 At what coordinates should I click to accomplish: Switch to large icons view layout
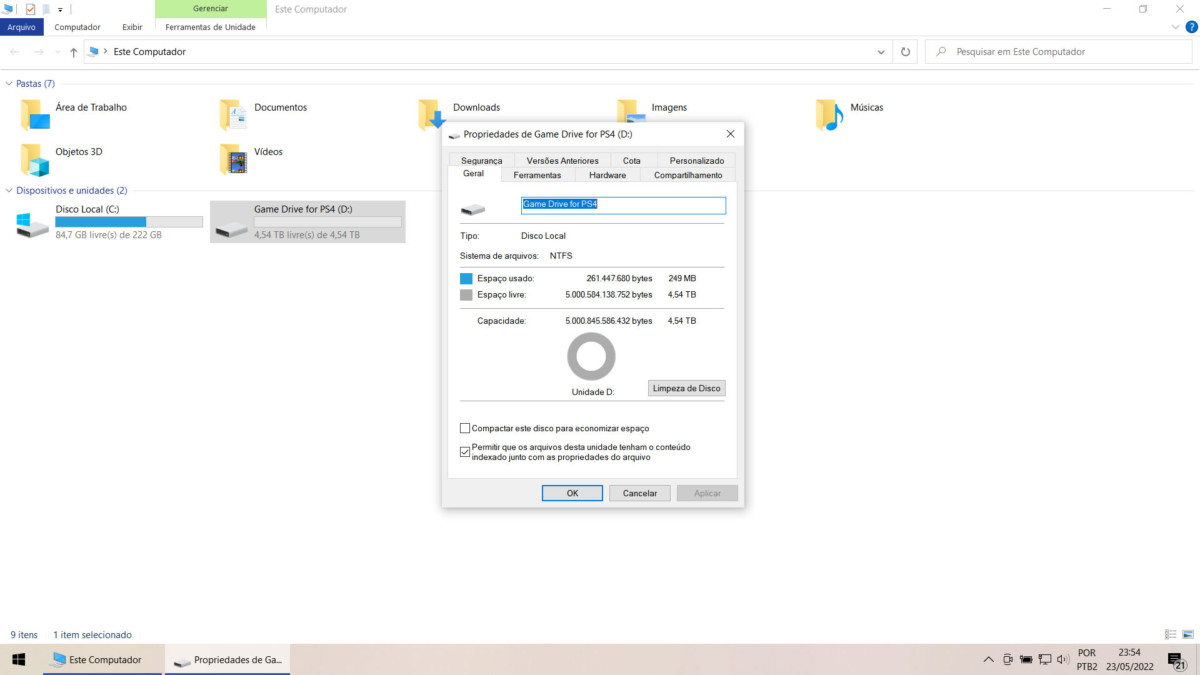(1187, 634)
